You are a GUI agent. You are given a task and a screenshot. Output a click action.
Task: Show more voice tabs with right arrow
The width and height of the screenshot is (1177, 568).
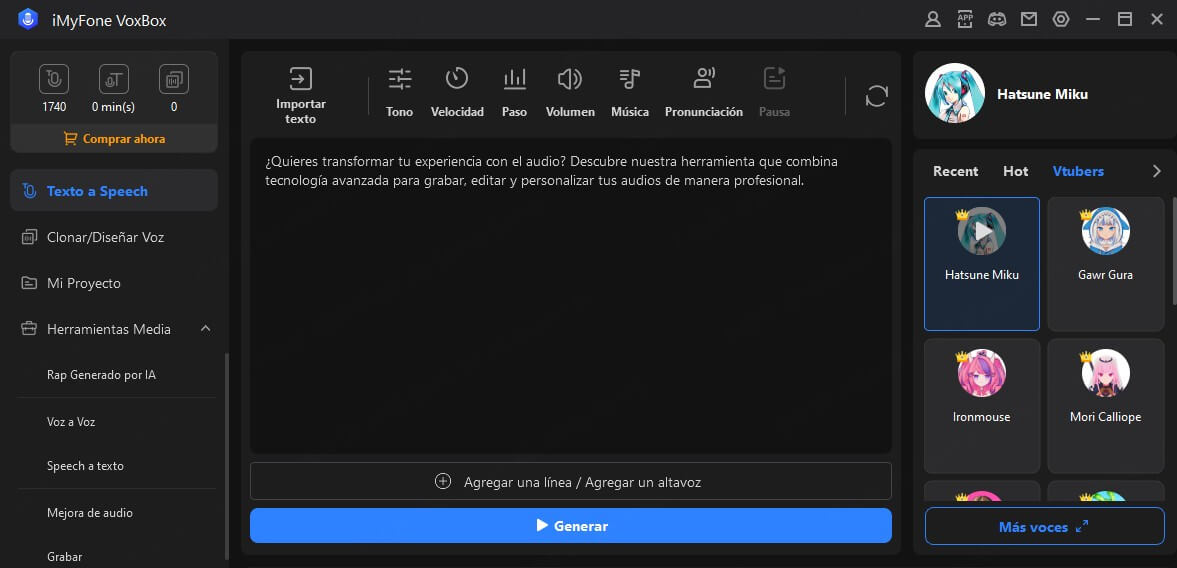tap(1157, 171)
